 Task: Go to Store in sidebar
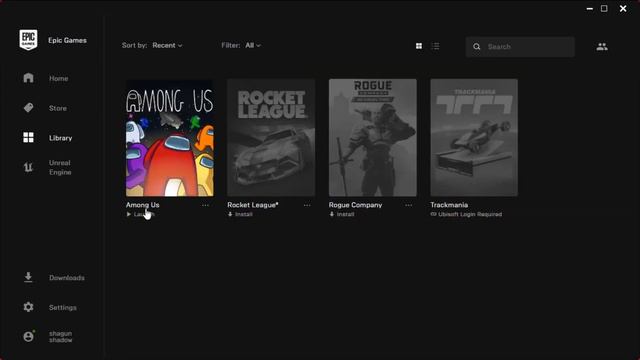[58, 108]
